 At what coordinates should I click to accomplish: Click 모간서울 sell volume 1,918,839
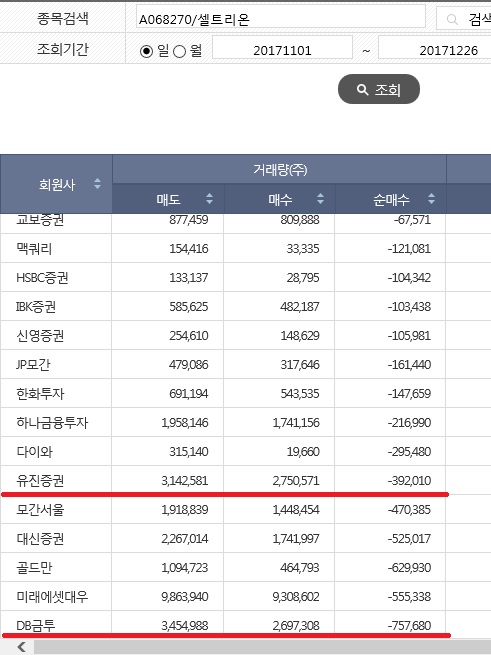pyautogui.click(x=185, y=510)
